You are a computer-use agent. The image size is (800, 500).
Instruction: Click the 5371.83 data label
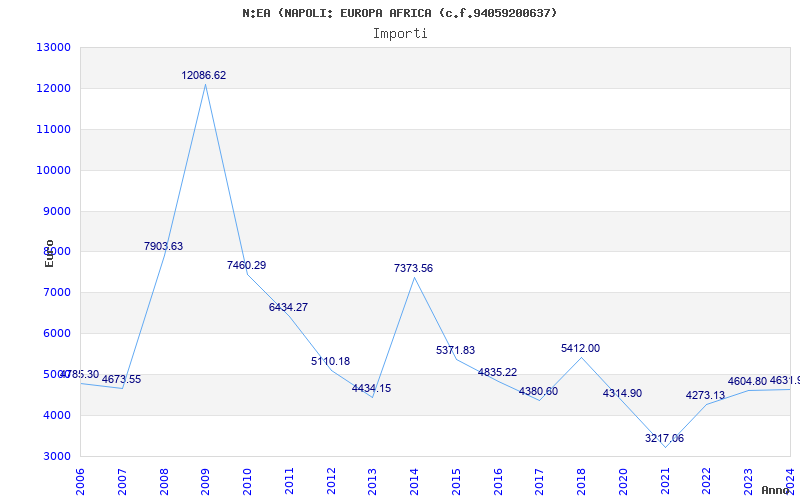(456, 351)
